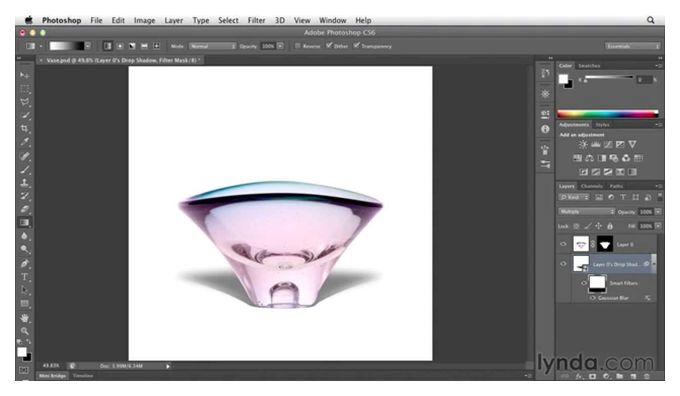Choose the Diamond Gradient style button
Screen dimensions: 680x396
tap(157, 46)
